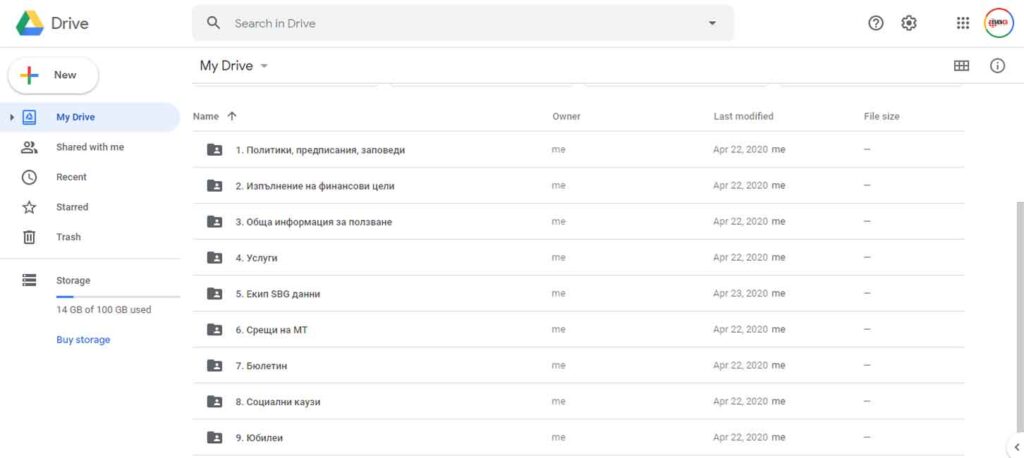Image resolution: width=1024 pixels, height=458 pixels.
Task: Open Trash
Action: tap(69, 237)
